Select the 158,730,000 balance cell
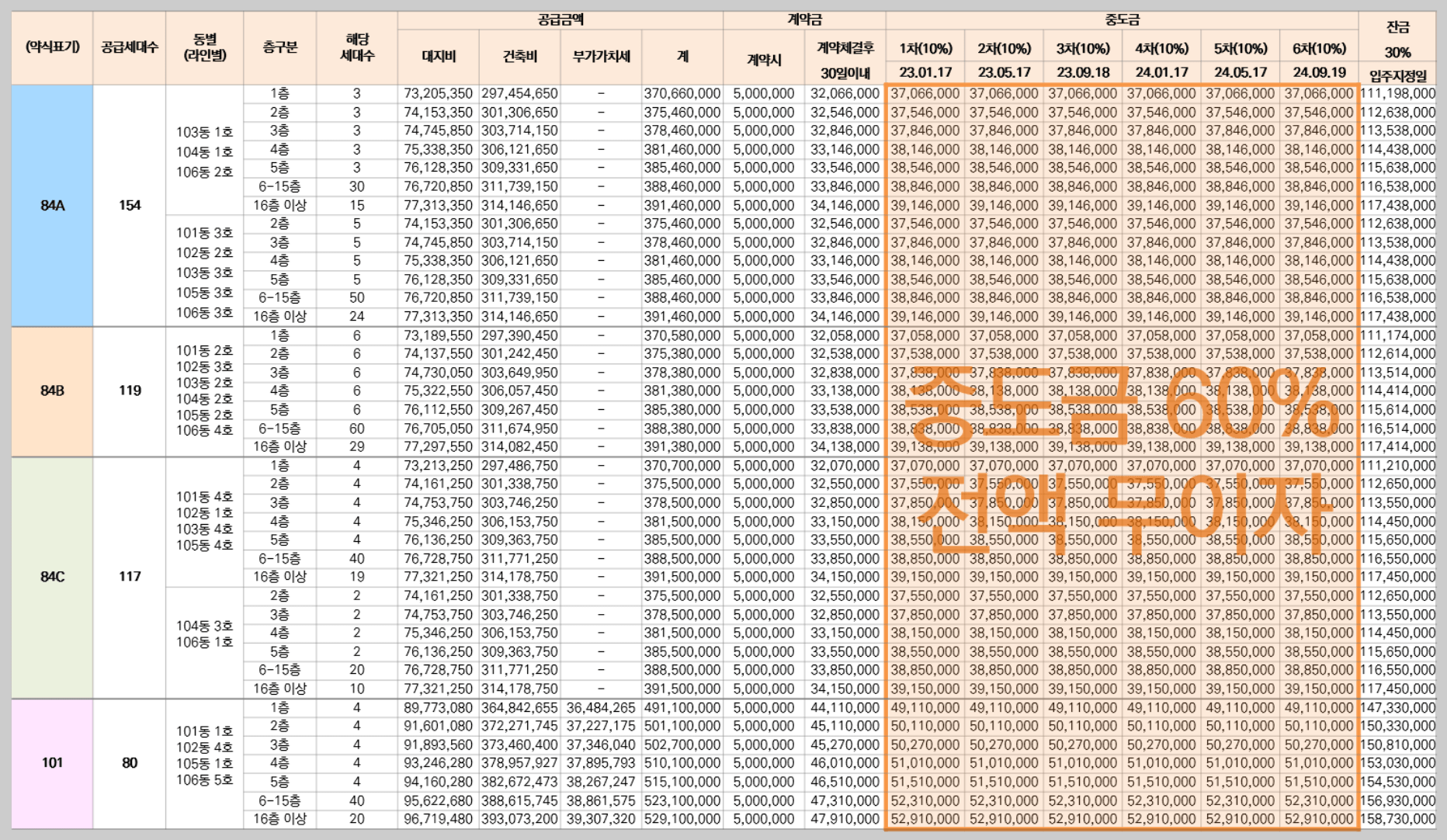The width and height of the screenshot is (1447, 840). click(x=1397, y=819)
